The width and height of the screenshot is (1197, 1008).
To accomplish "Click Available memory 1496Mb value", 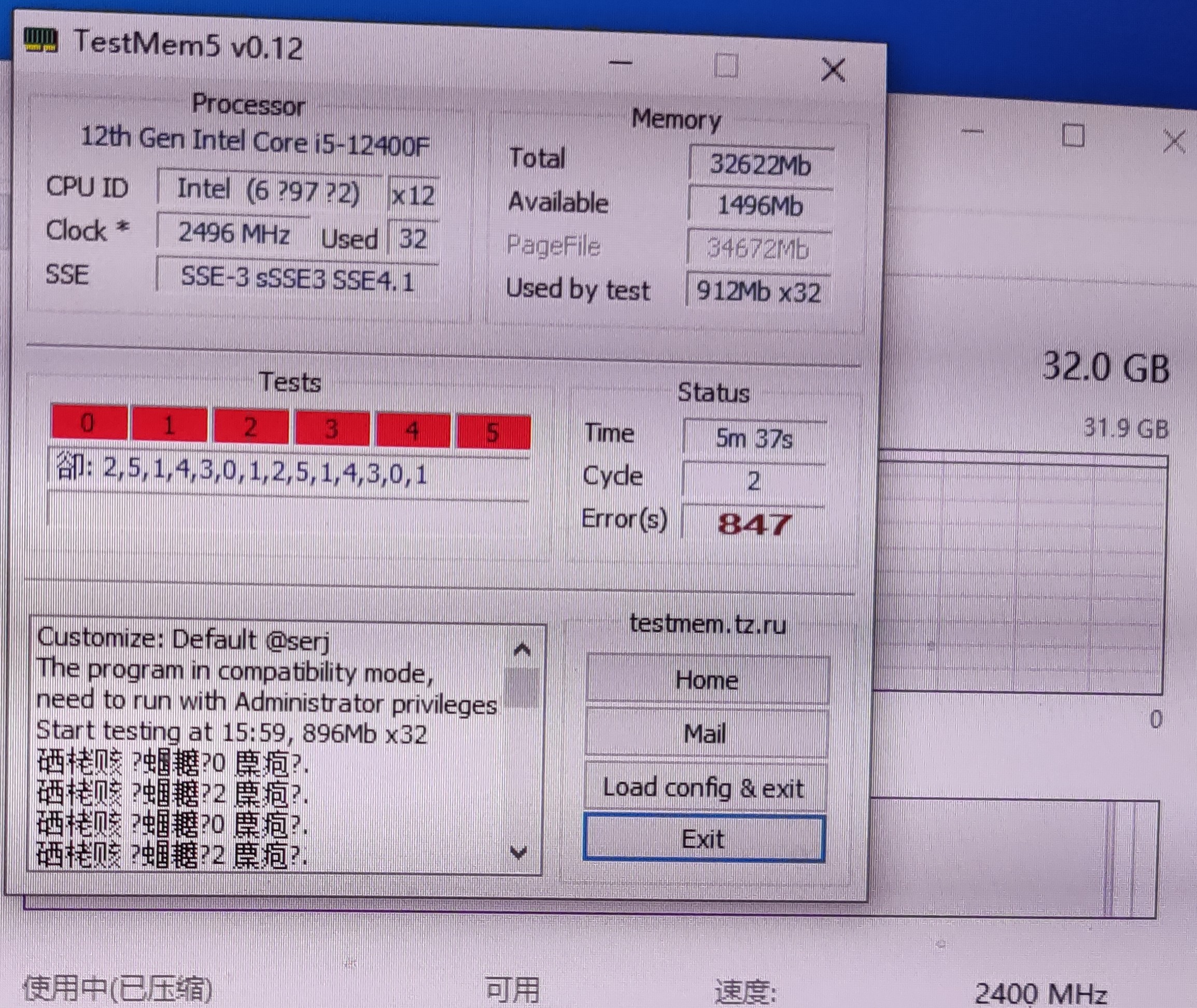I will coord(759,205).
